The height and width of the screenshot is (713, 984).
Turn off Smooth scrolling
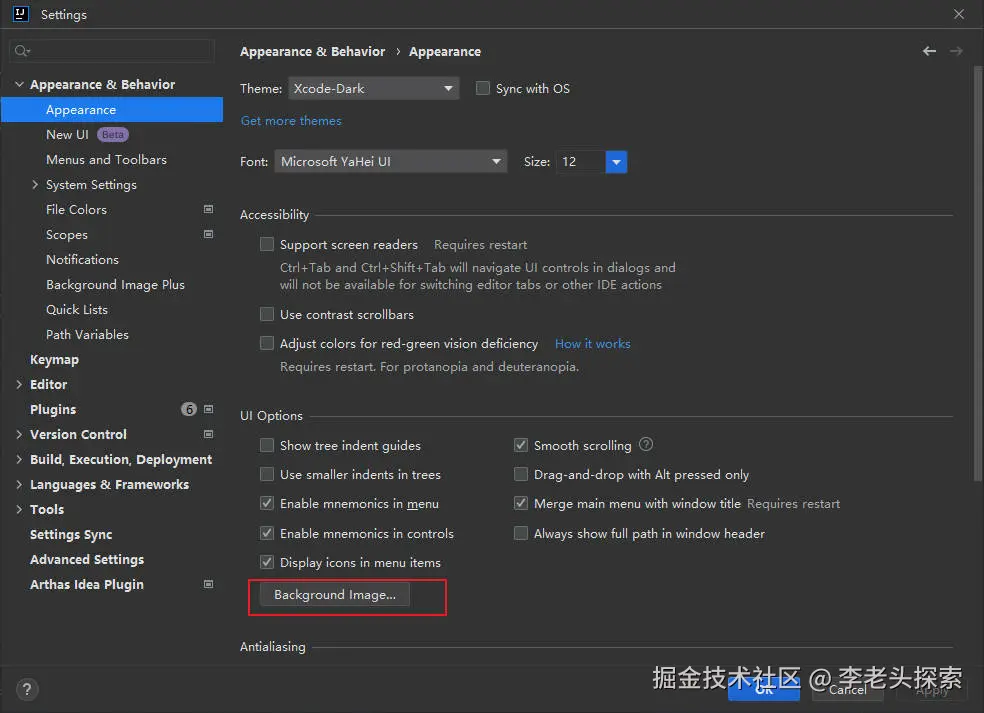(521, 445)
